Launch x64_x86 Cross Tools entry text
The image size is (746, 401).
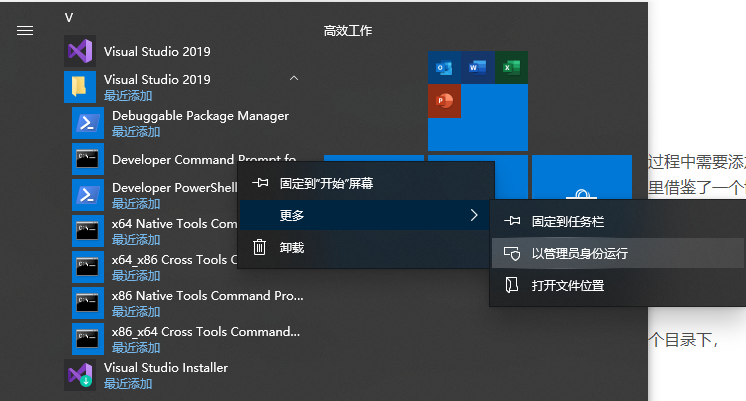click(x=175, y=260)
